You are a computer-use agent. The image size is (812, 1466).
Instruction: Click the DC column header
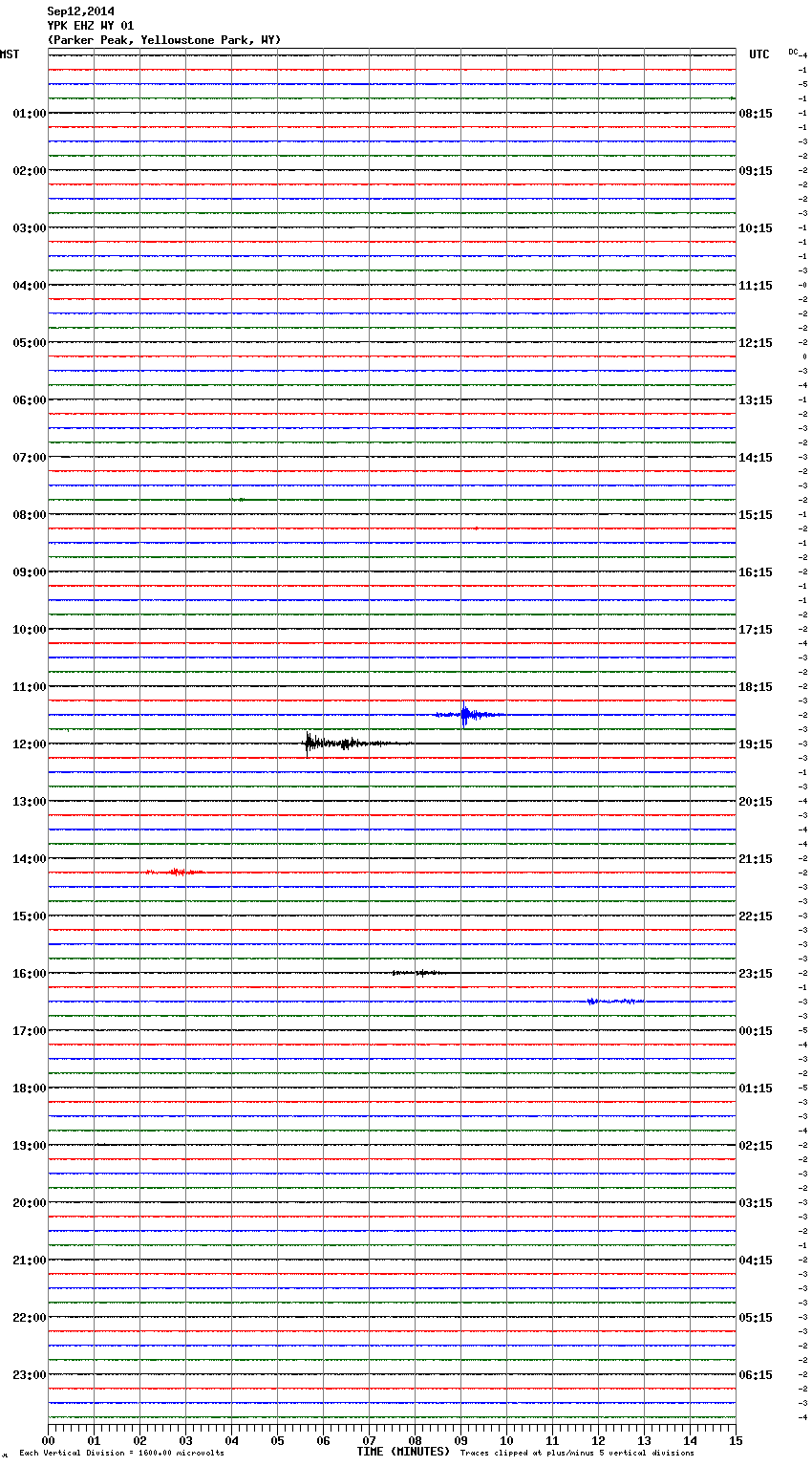coord(793,52)
